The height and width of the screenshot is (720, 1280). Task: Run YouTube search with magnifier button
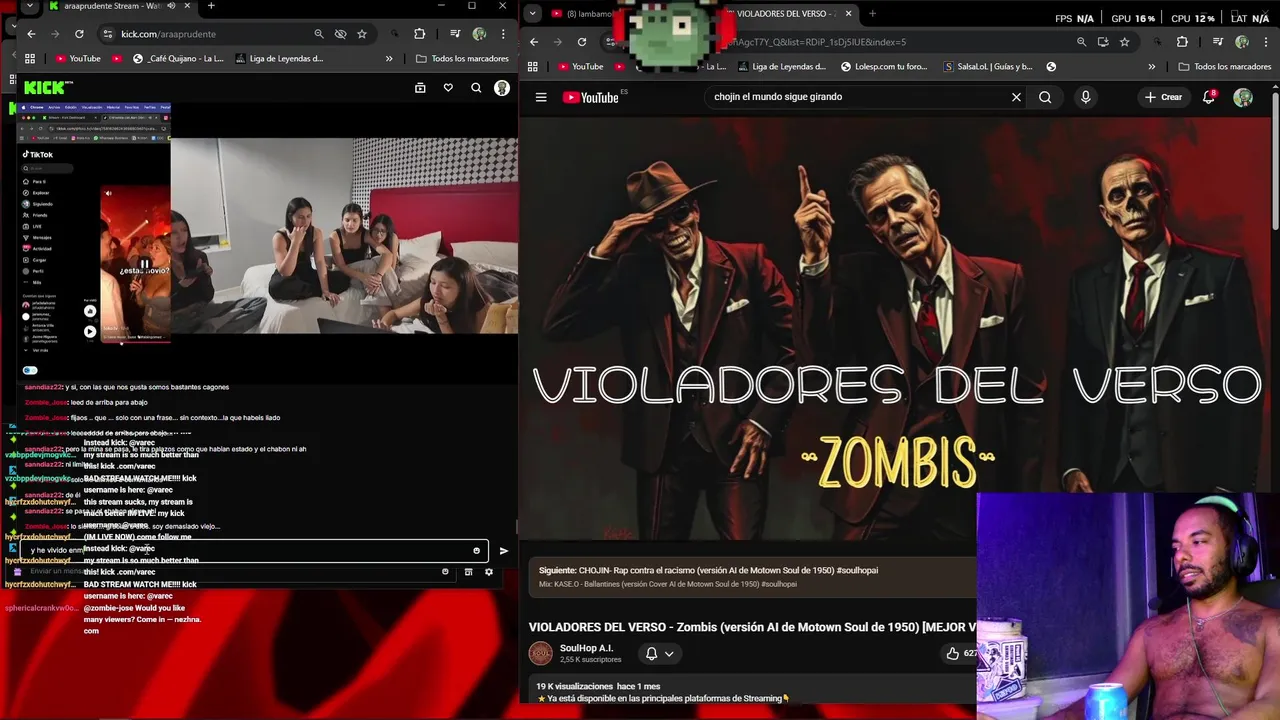(x=1045, y=97)
